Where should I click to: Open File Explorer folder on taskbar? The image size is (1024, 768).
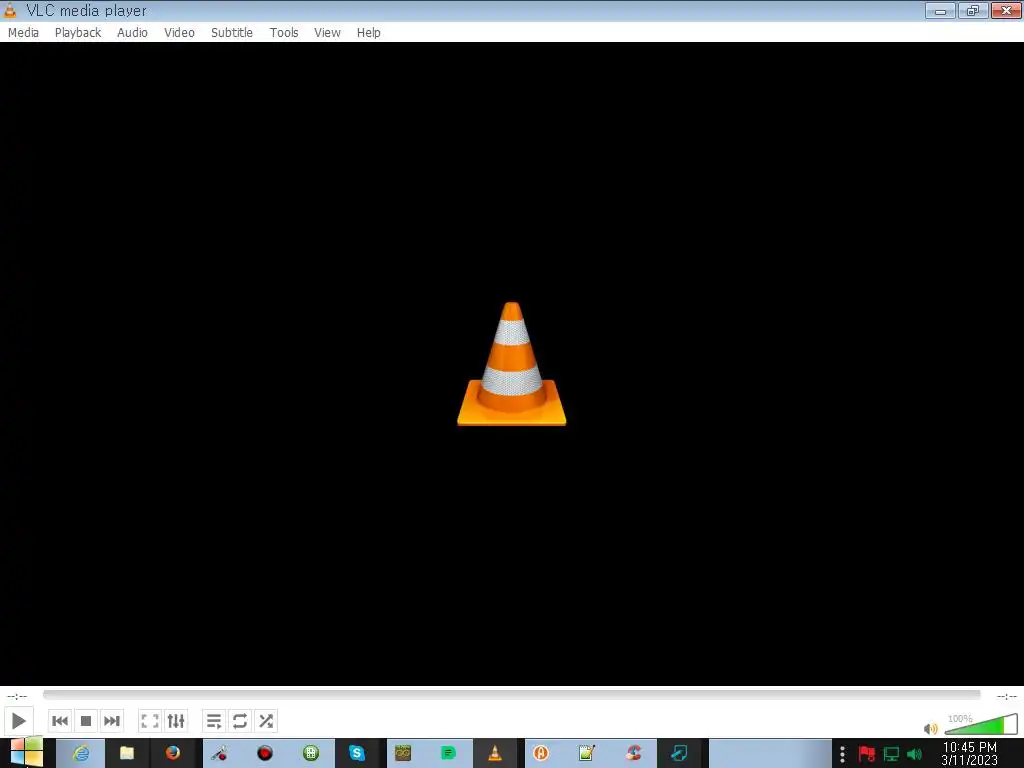pos(127,753)
